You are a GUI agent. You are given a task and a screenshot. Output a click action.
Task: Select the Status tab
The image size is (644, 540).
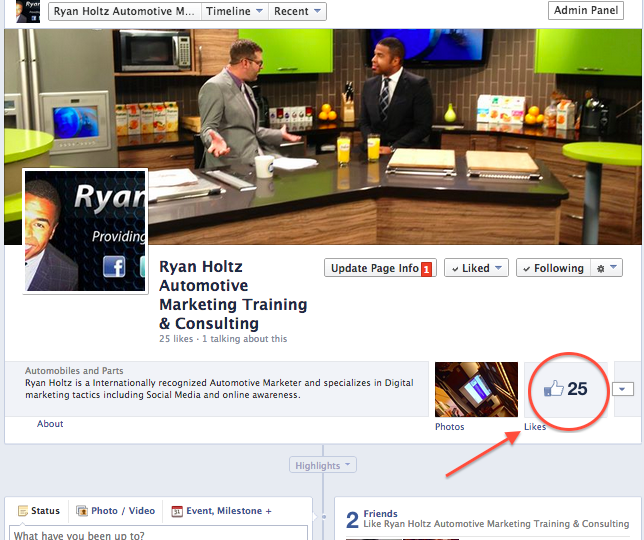point(39,511)
